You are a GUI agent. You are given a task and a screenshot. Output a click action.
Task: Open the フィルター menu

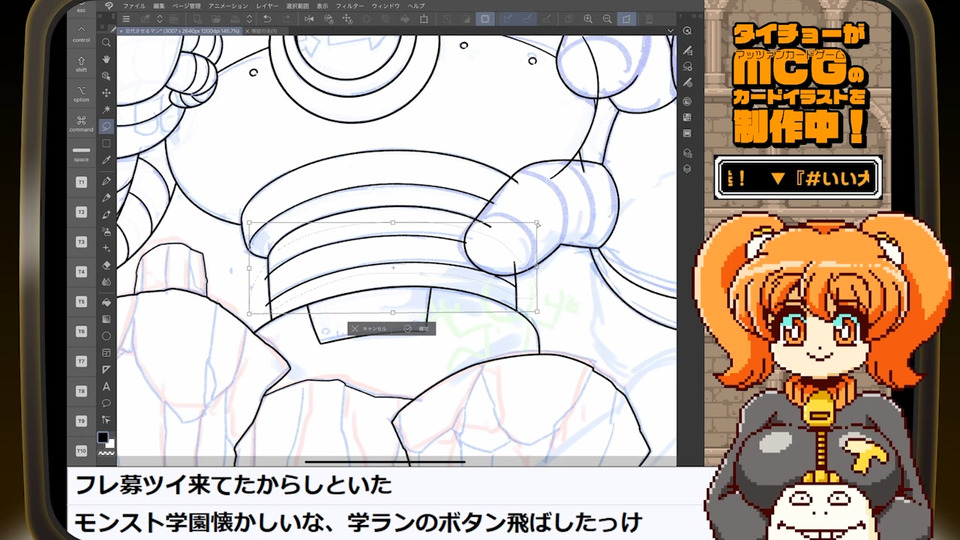350,6
